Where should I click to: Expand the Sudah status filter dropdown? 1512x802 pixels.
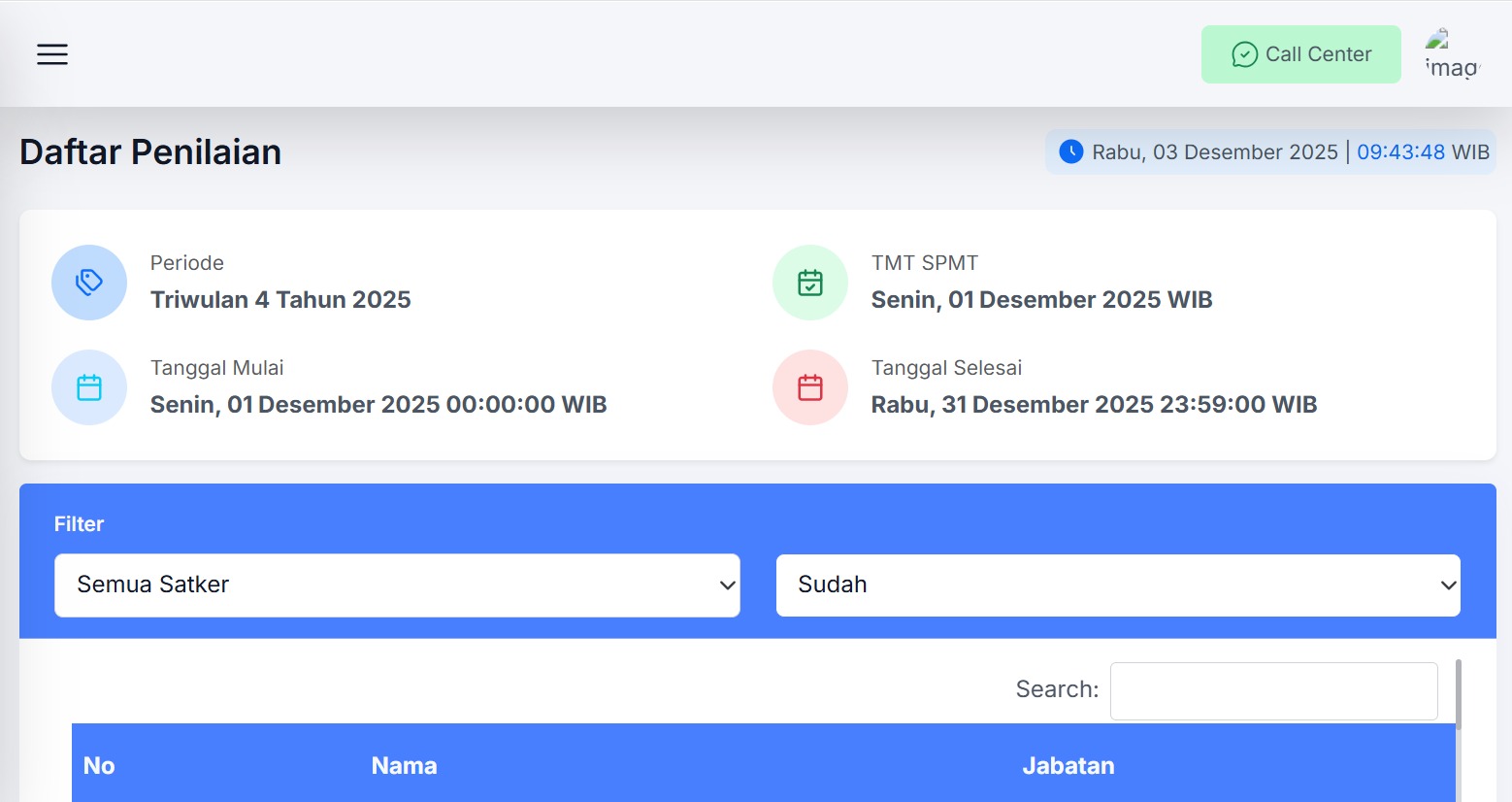click(x=1118, y=585)
